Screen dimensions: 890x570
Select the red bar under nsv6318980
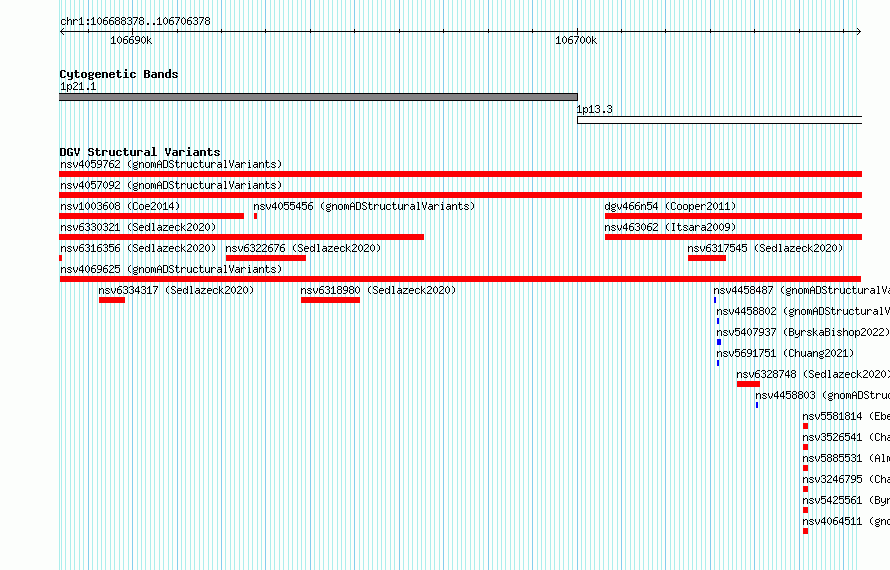click(330, 300)
